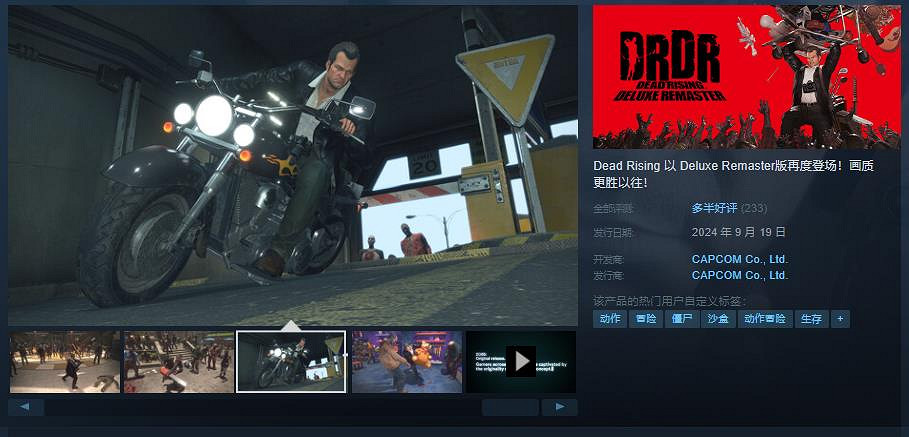The height and width of the screenshot is (437, 909).
Task: Open developer CAPCOM Co., Ltd. link
Action: [740, 260]
